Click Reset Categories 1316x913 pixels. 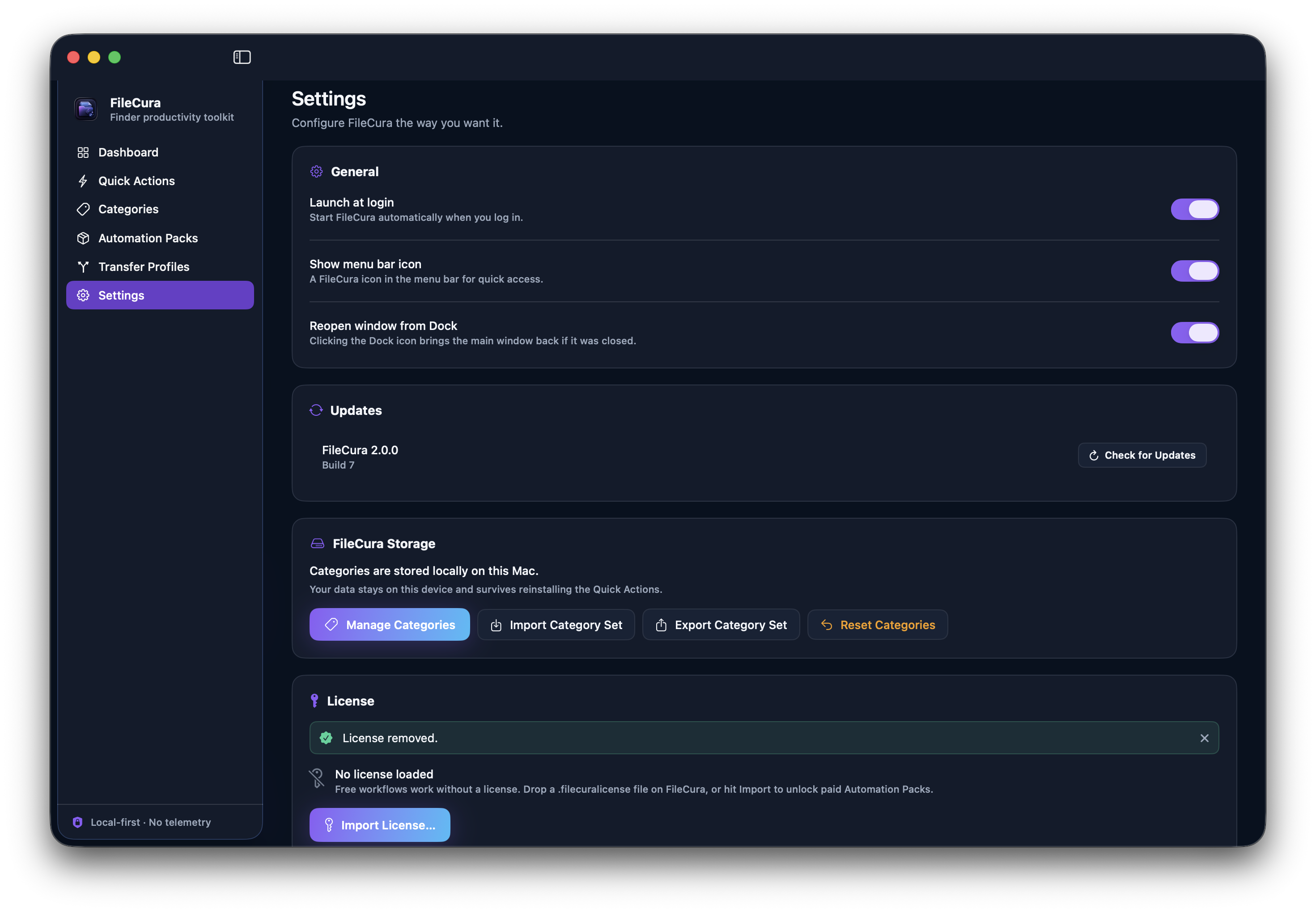(x=878, y=625)
